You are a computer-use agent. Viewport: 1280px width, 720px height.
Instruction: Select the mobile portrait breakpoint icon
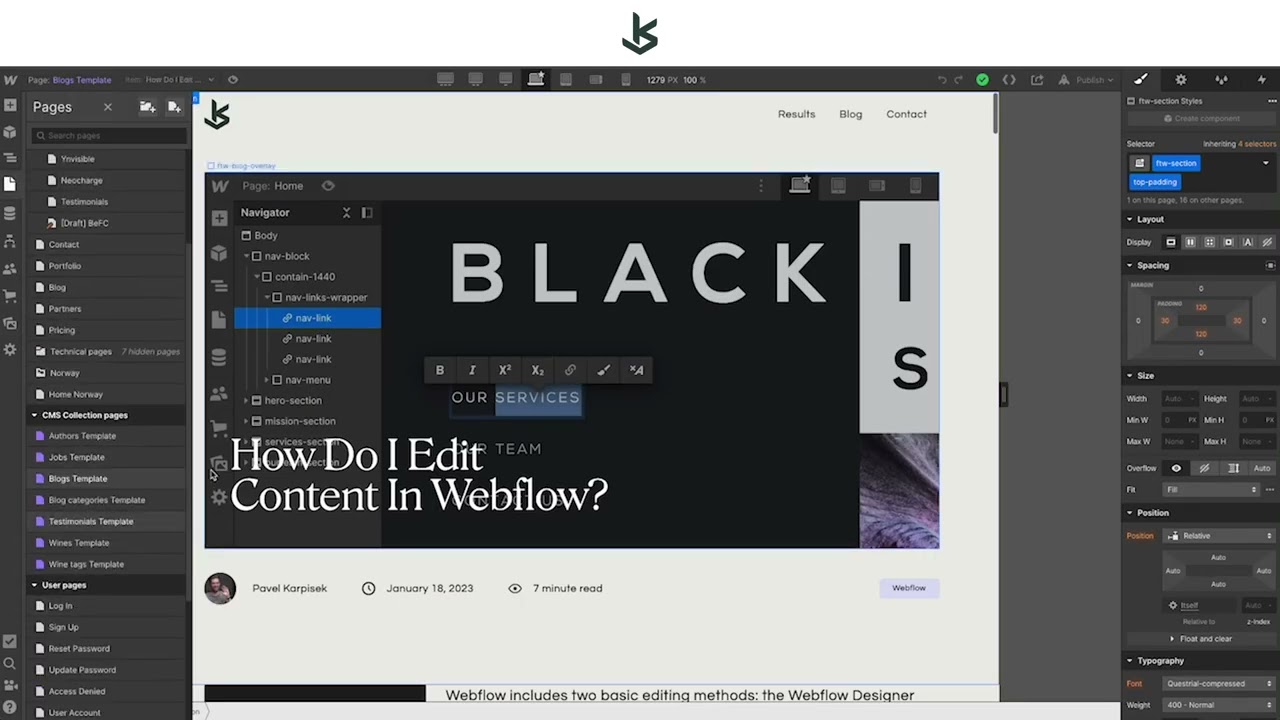[626, 80]
